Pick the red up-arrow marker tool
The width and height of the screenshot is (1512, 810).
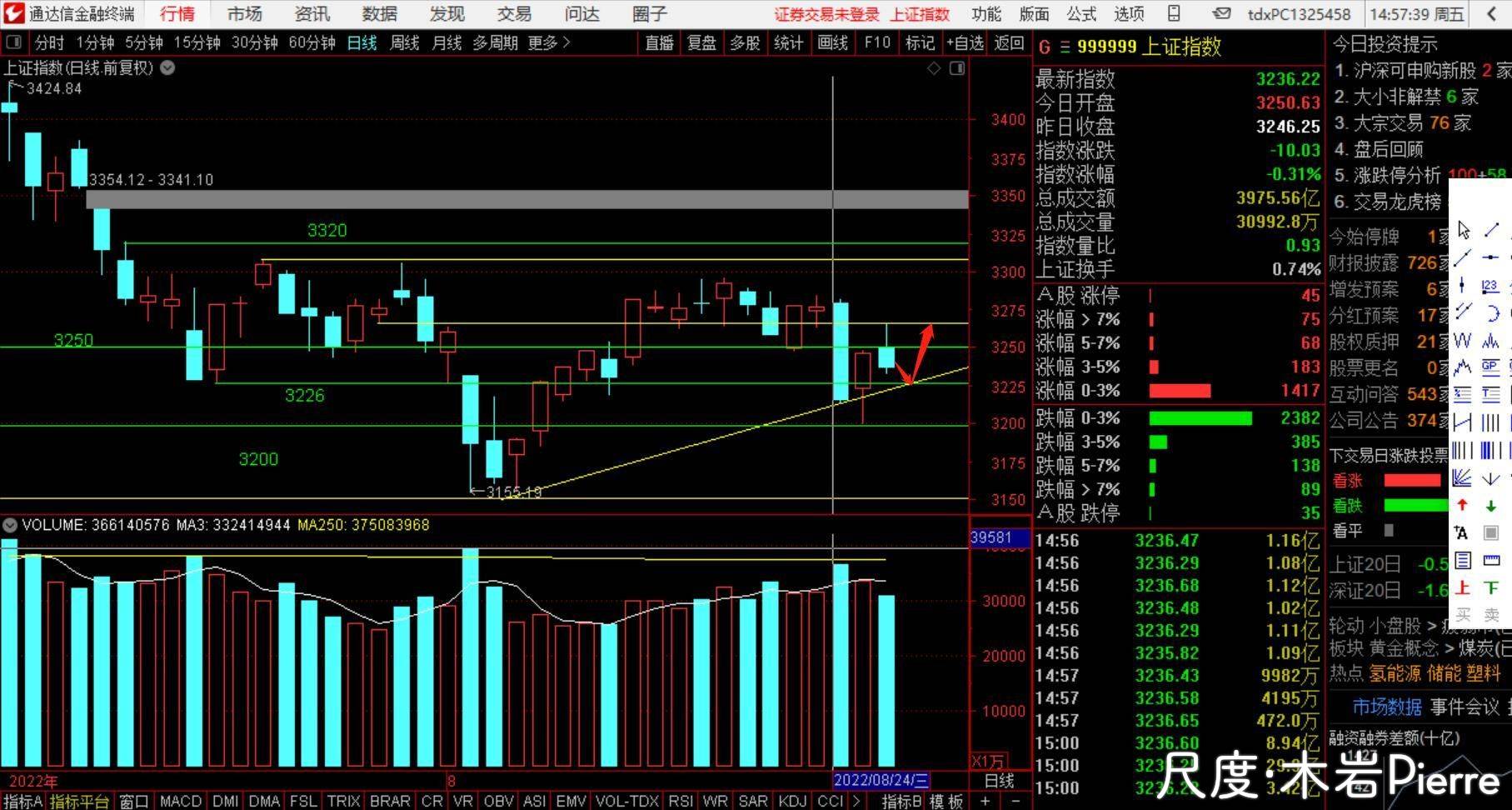point(1463,505)
